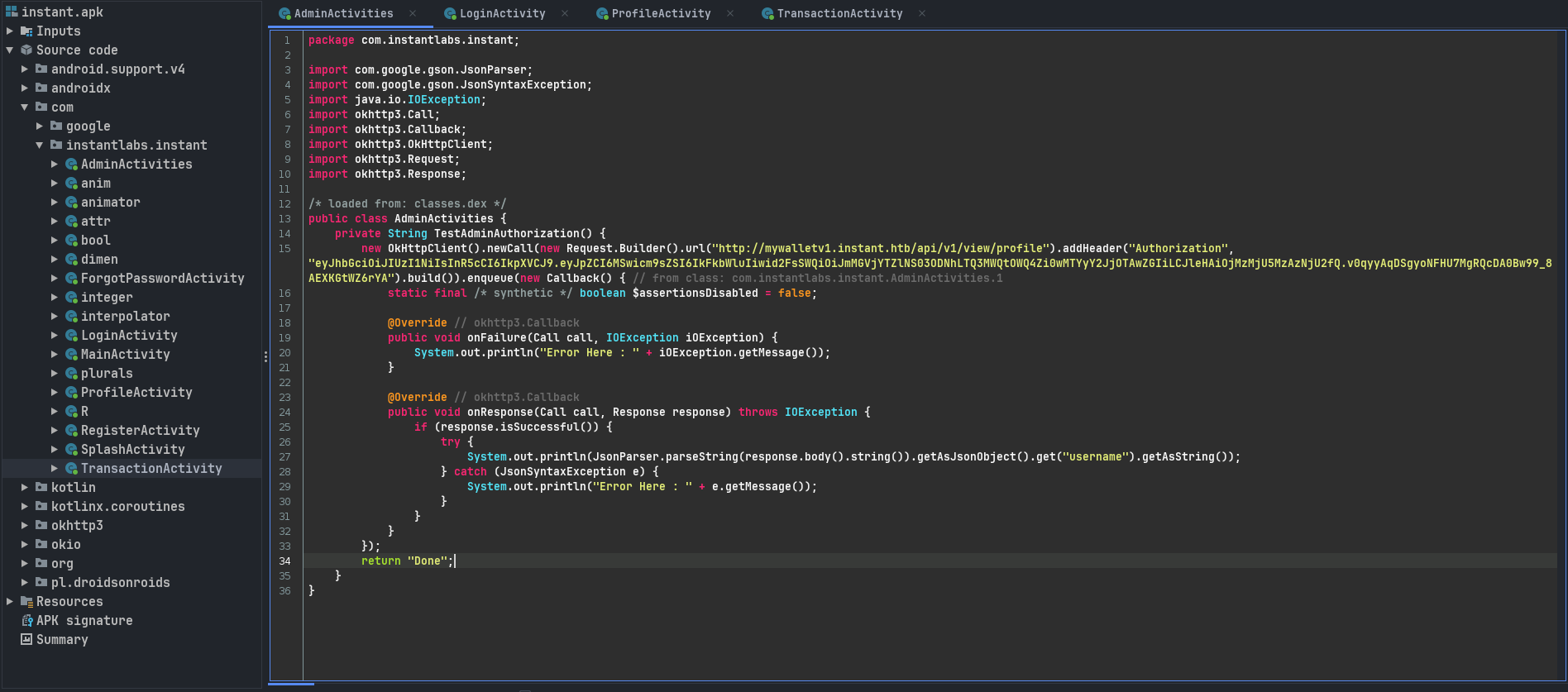
Task: Click the AdminActivities class icon in tree
Action: click(71, 165)
